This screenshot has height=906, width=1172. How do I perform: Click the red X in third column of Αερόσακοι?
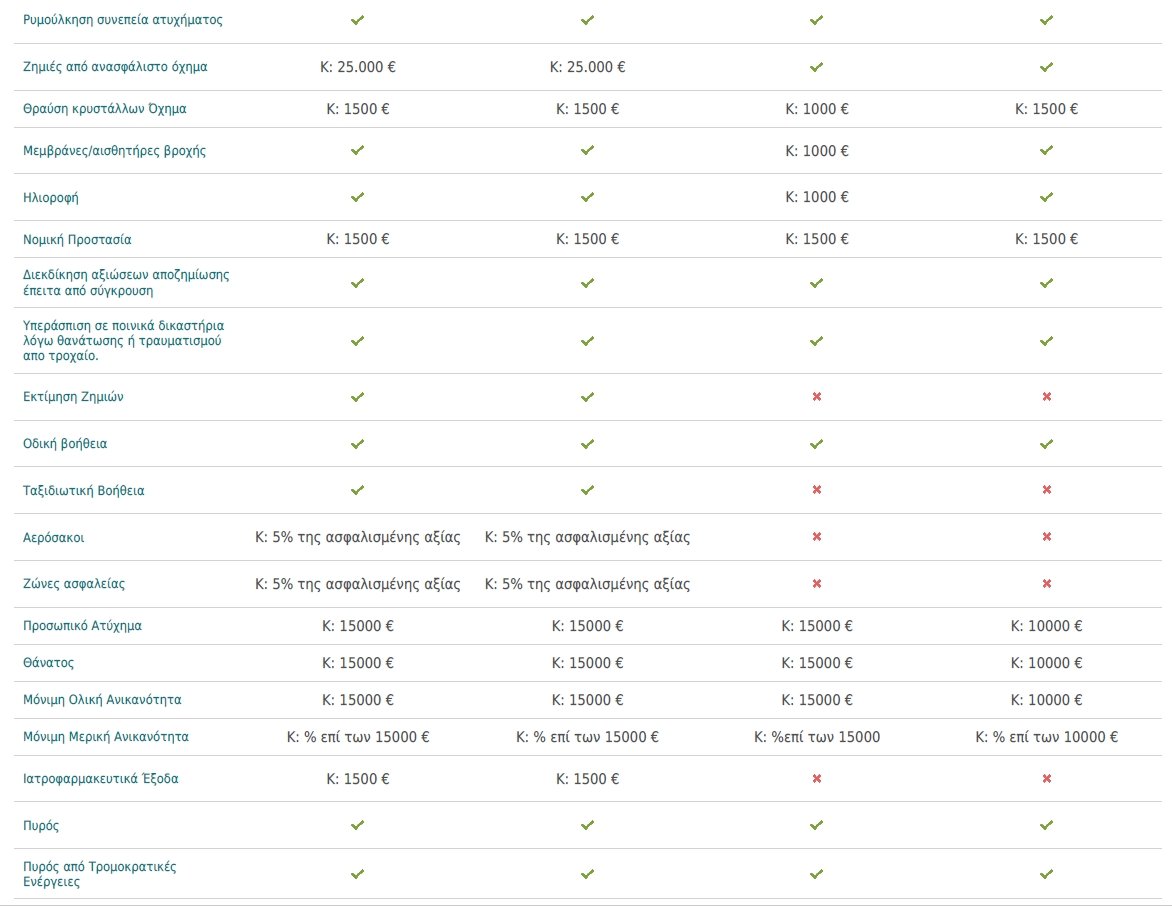coord(816,537)
